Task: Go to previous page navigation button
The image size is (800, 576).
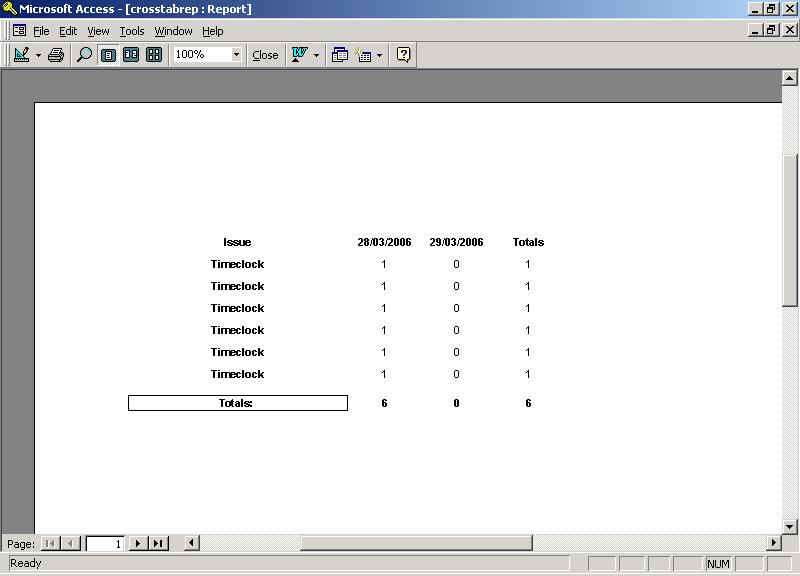Action: pyautogui.click(x=70, y=543)
